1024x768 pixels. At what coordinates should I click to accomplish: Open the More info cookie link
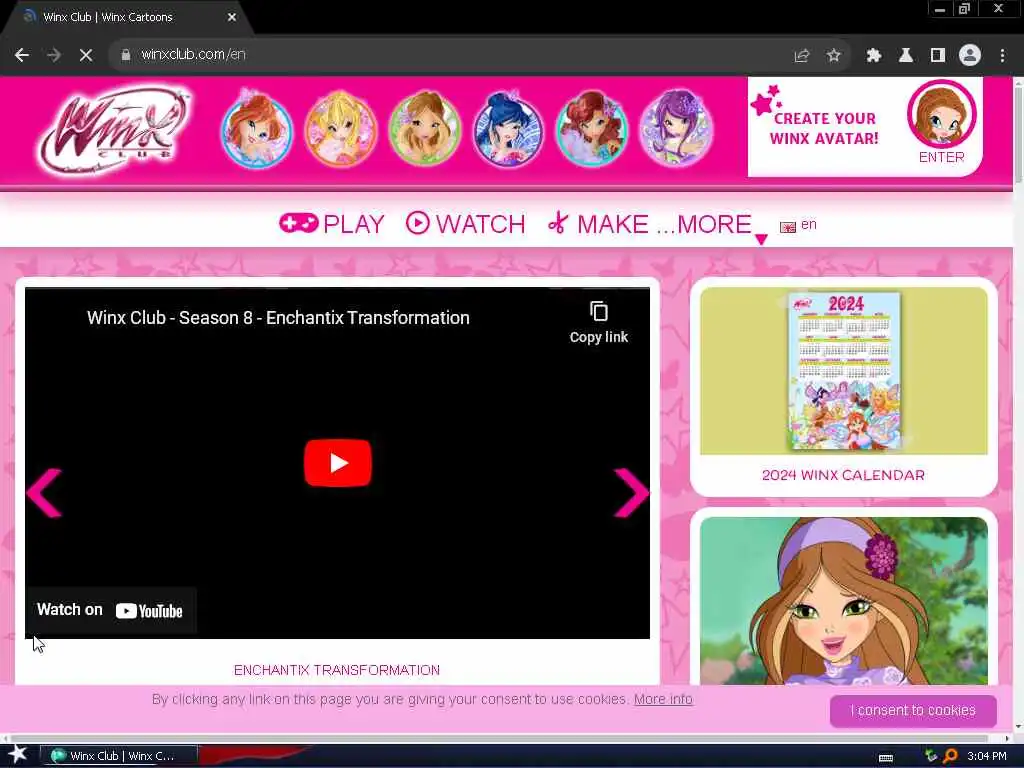[663, 699]
